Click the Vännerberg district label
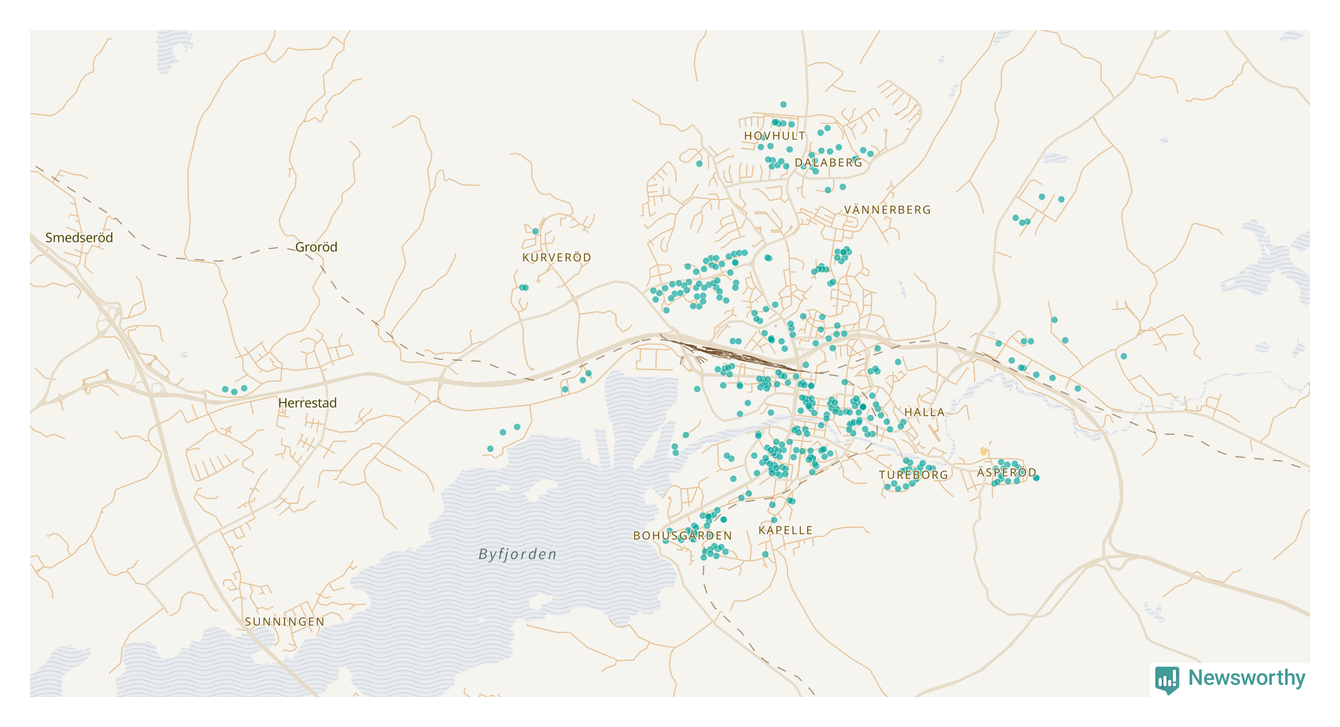 [x=887, y=210]
